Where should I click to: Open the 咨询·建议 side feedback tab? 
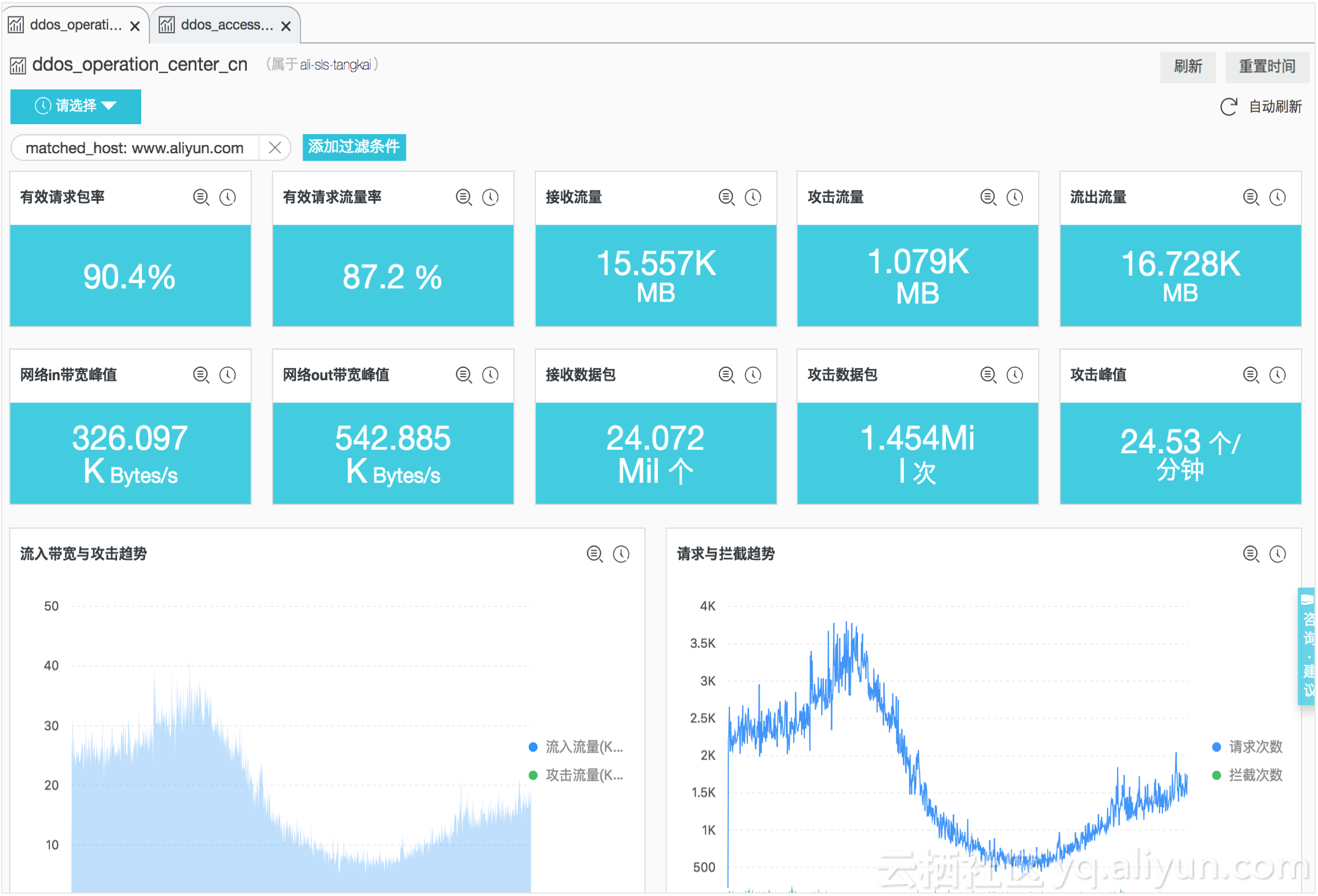pos(1308,646)
